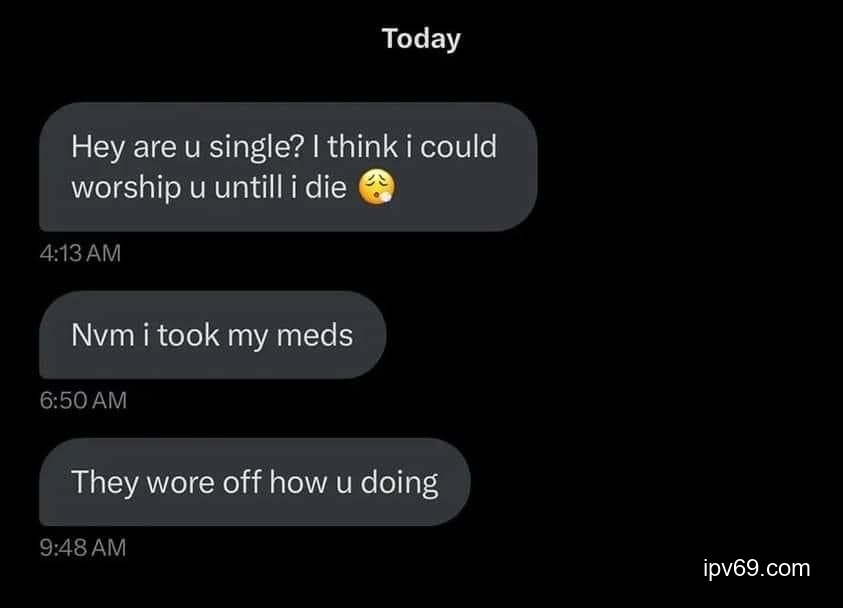843x608 pixels.
Task: Click the word 'single?' in first message
Action: pos(249,147)
